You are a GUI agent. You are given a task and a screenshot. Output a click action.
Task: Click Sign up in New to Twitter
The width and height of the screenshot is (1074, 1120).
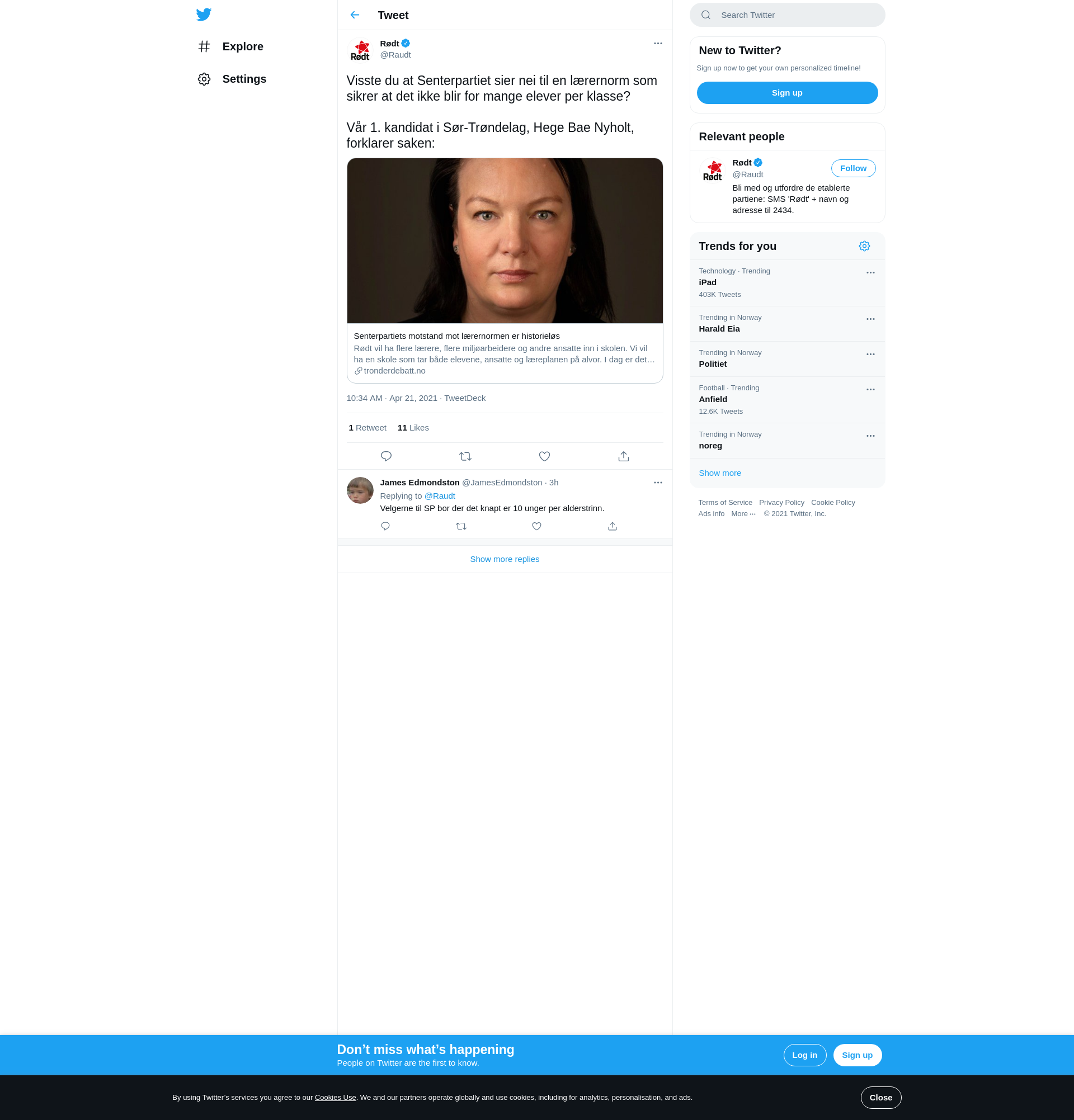point(787,93)
